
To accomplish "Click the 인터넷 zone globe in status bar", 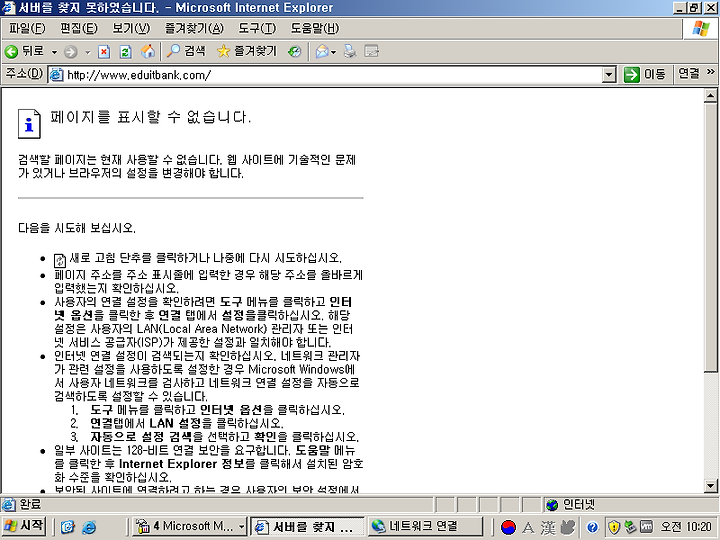I will click(552, 505).
